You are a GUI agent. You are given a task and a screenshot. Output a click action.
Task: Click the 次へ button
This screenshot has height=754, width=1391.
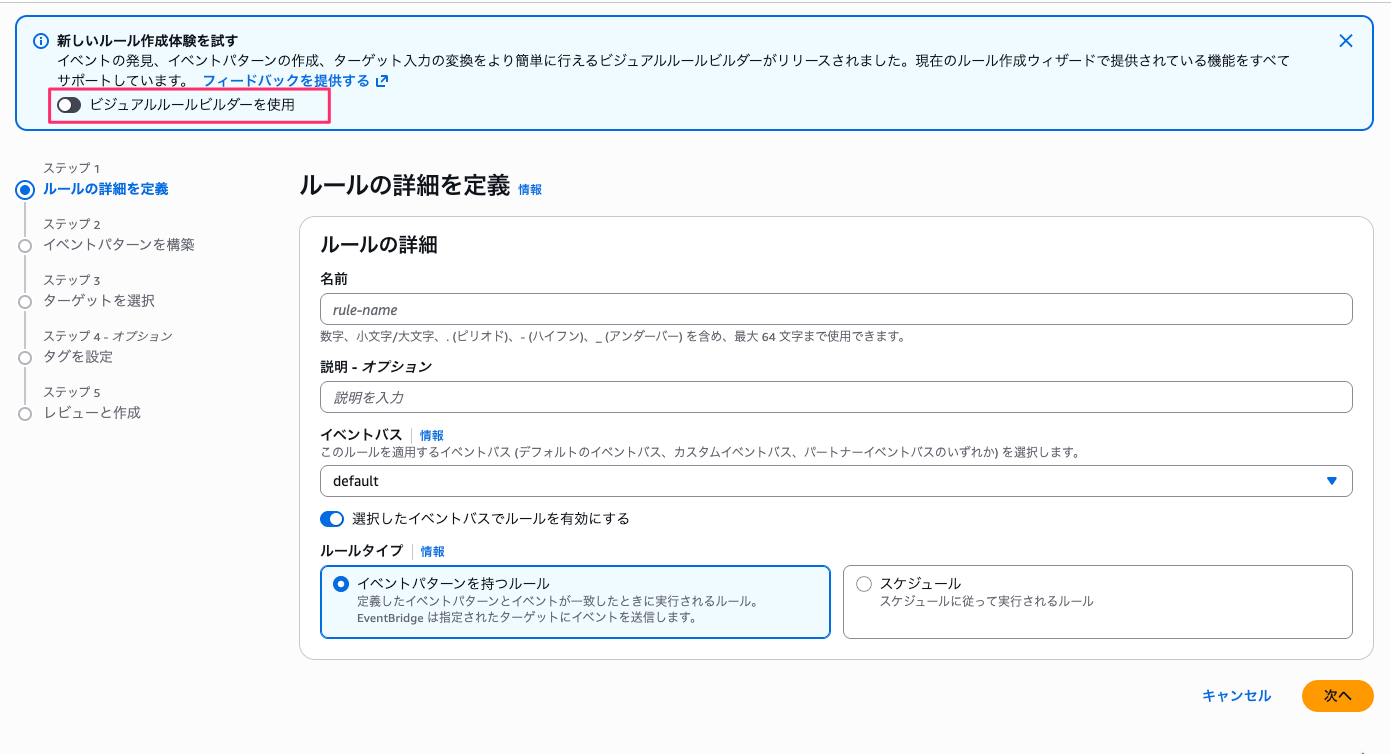coord(1337,696)
